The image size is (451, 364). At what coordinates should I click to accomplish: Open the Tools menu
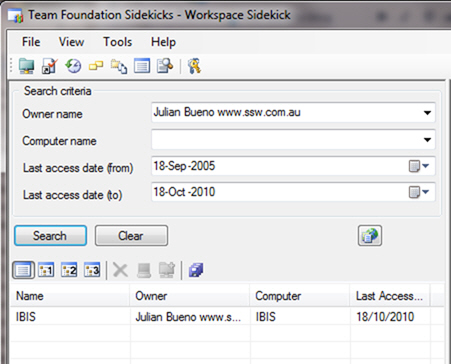click(117, 42)
